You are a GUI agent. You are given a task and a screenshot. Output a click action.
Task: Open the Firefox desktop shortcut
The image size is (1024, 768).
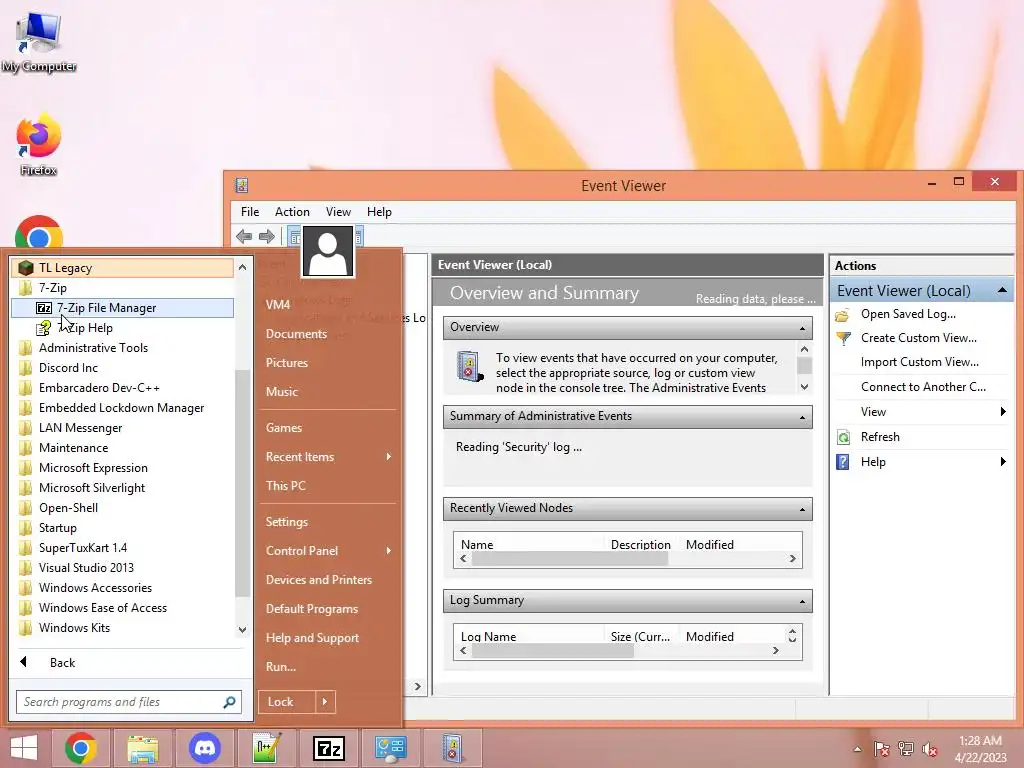click(x=38, y=145)
